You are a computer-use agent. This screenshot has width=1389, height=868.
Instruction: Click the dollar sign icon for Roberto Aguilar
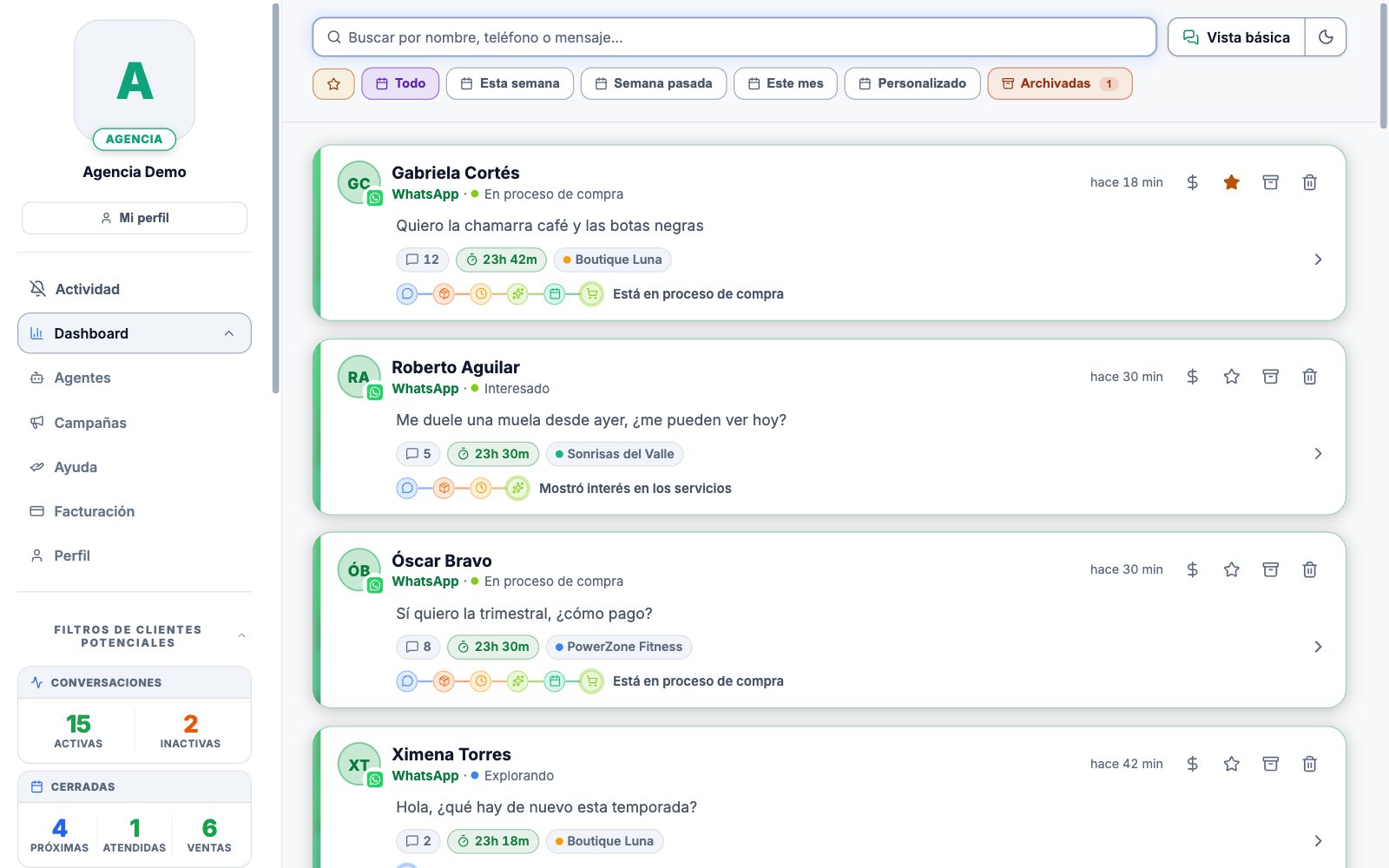pyautogui.click(x=1193, y=377)
